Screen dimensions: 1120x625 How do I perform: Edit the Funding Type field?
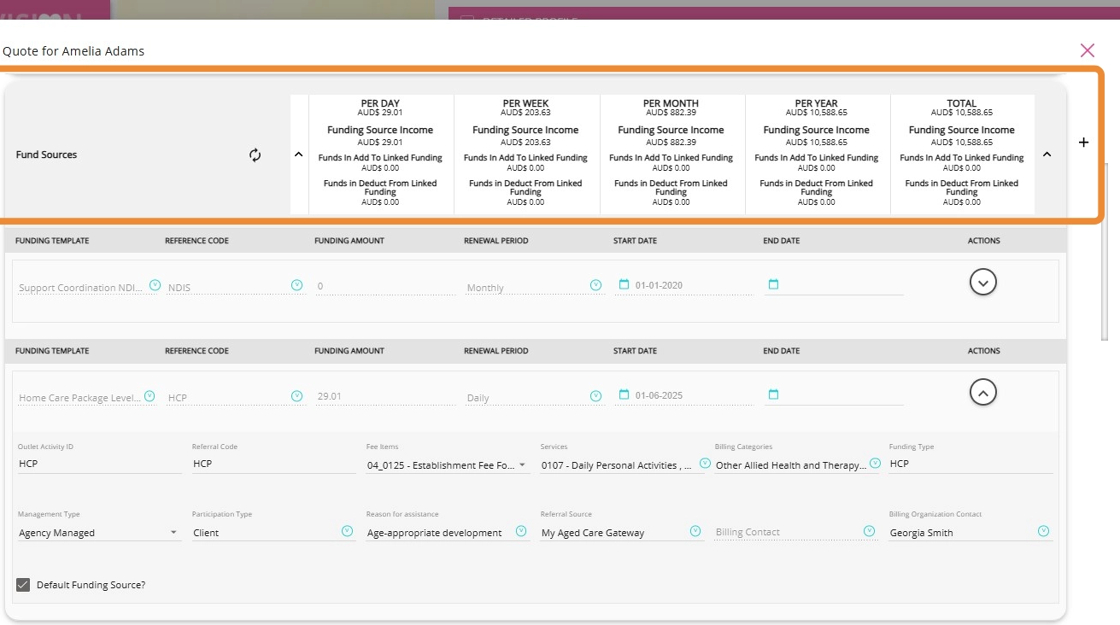pyautogui.click(x=971, y=464)
